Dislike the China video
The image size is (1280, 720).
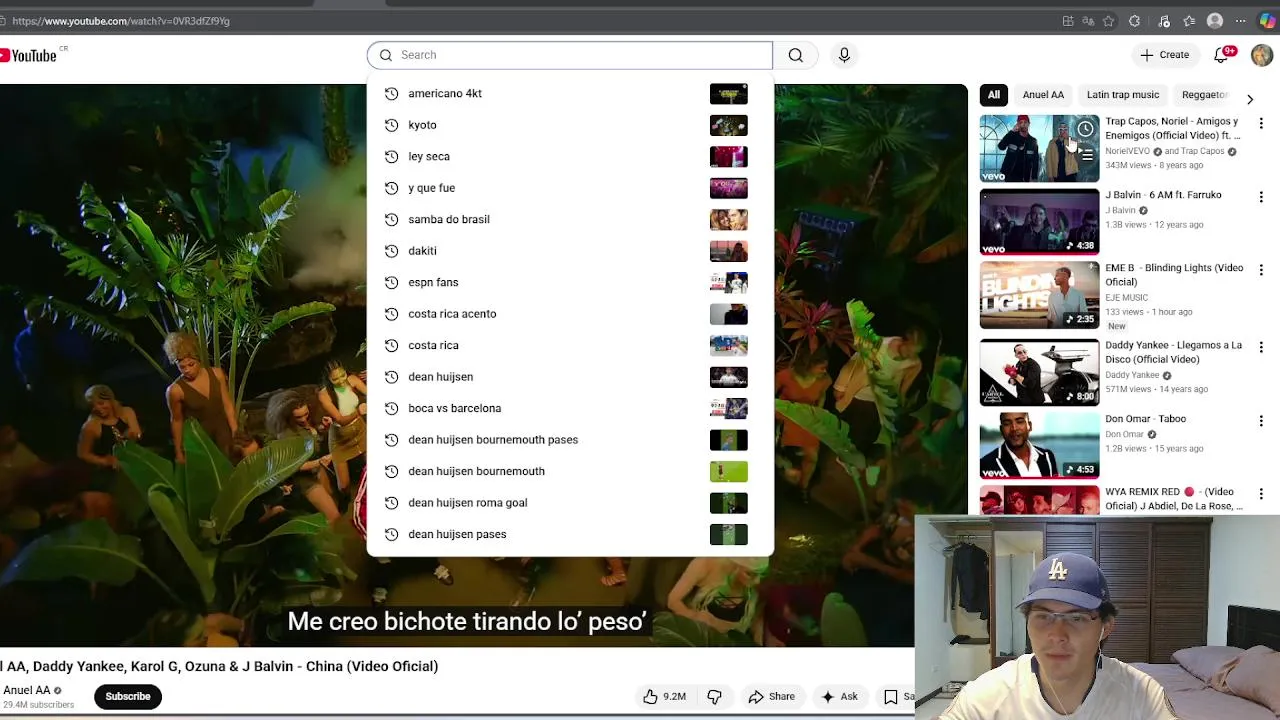pyautogui.click(x=714, y=696)
